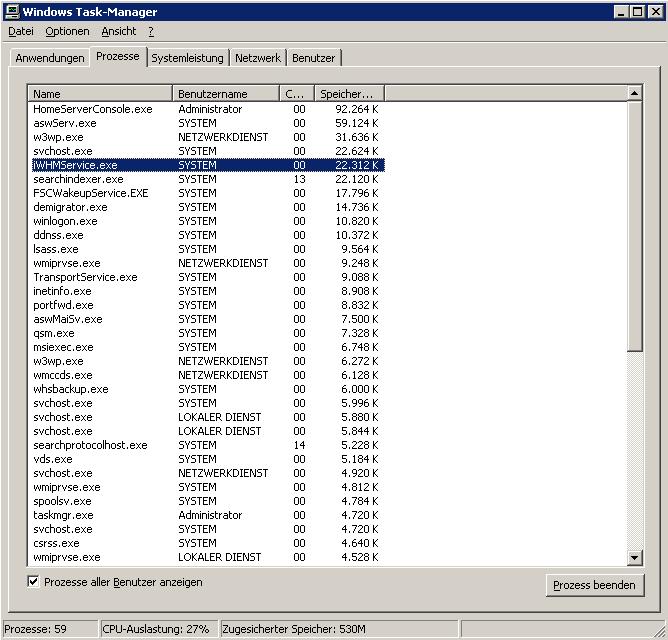Select the TransportService.exe process

(208, 277)
